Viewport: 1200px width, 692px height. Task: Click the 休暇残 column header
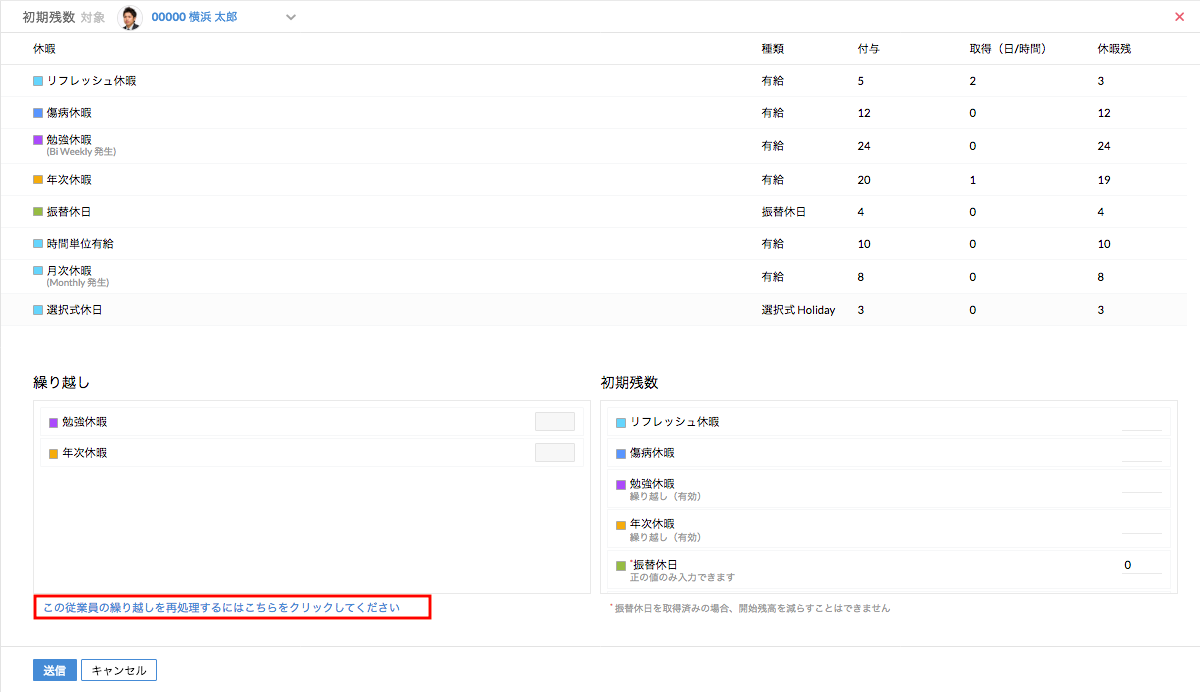click(x=1114, y=49)
